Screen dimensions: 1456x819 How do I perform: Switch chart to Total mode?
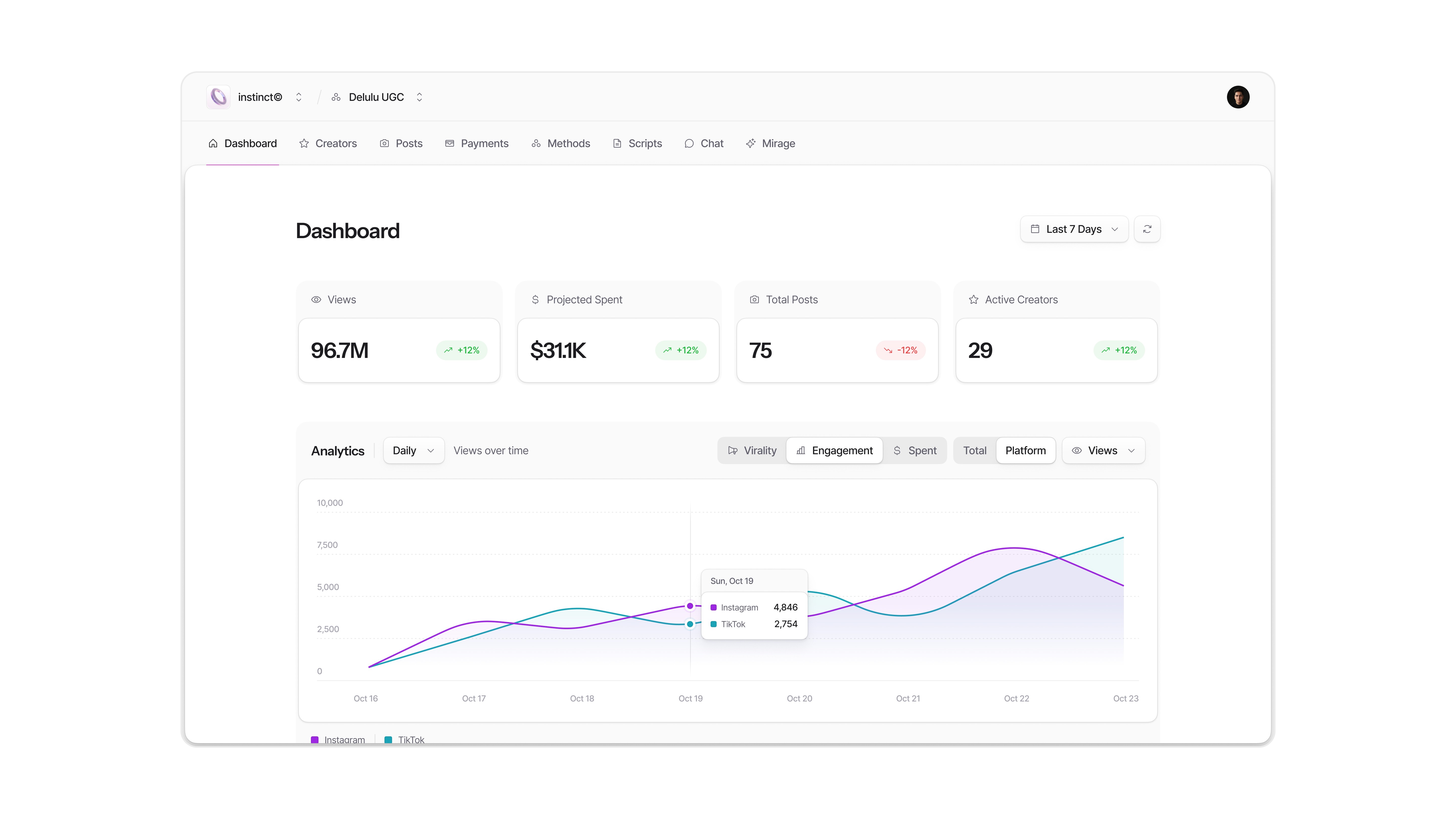974,450
